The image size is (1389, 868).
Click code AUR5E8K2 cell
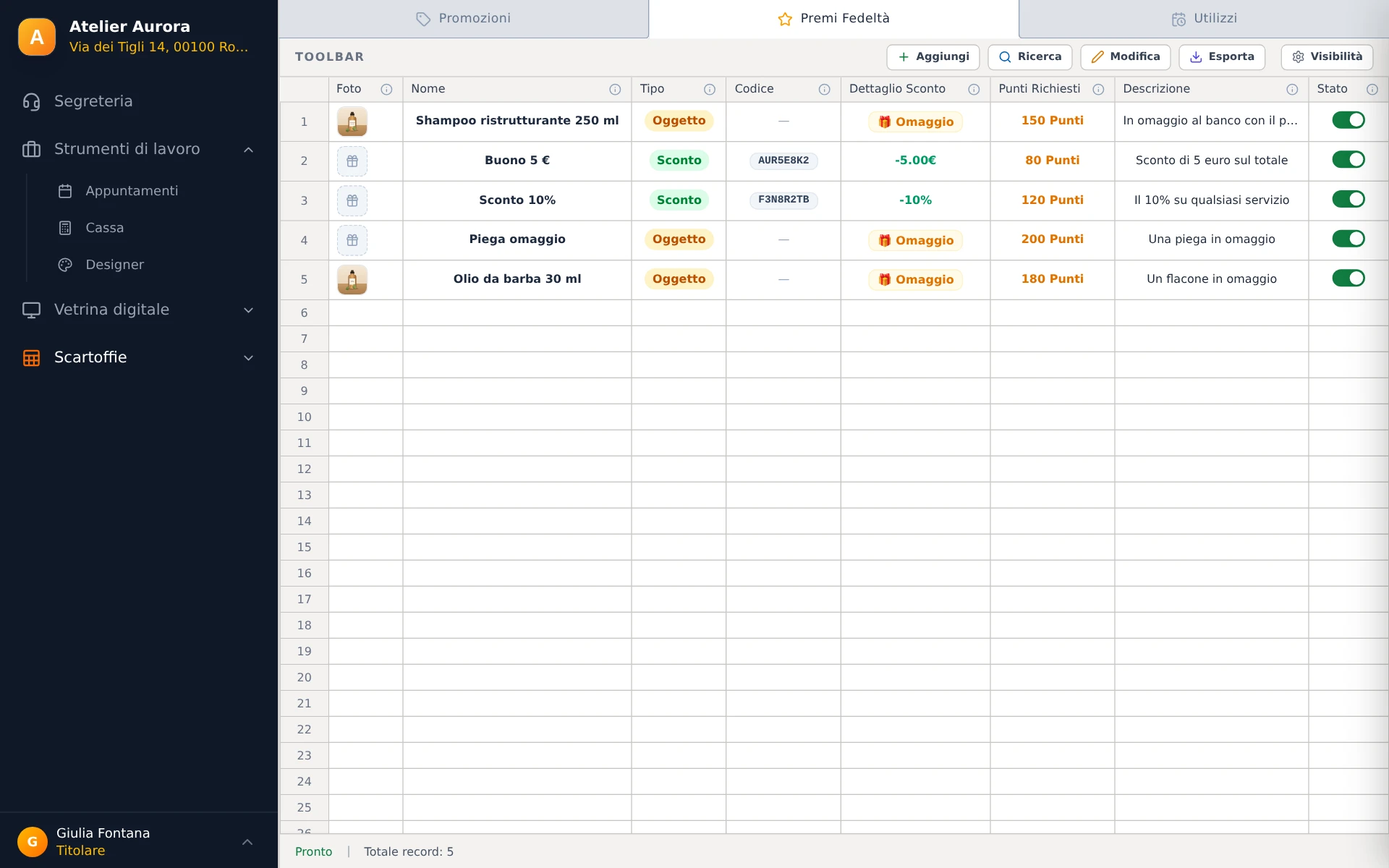(783, 161)
